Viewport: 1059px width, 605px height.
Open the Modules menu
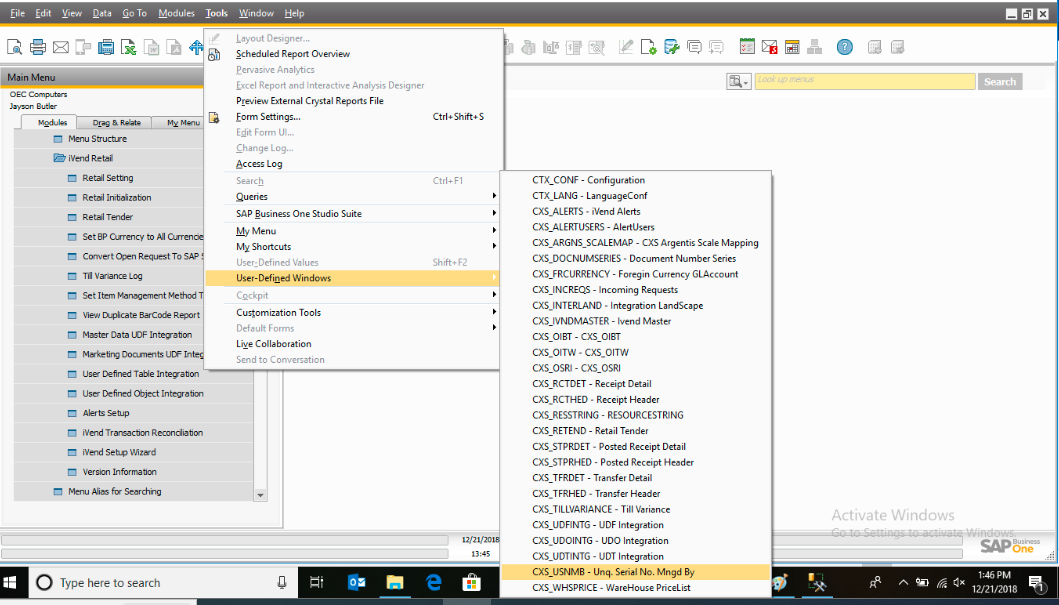click(176, 13)
